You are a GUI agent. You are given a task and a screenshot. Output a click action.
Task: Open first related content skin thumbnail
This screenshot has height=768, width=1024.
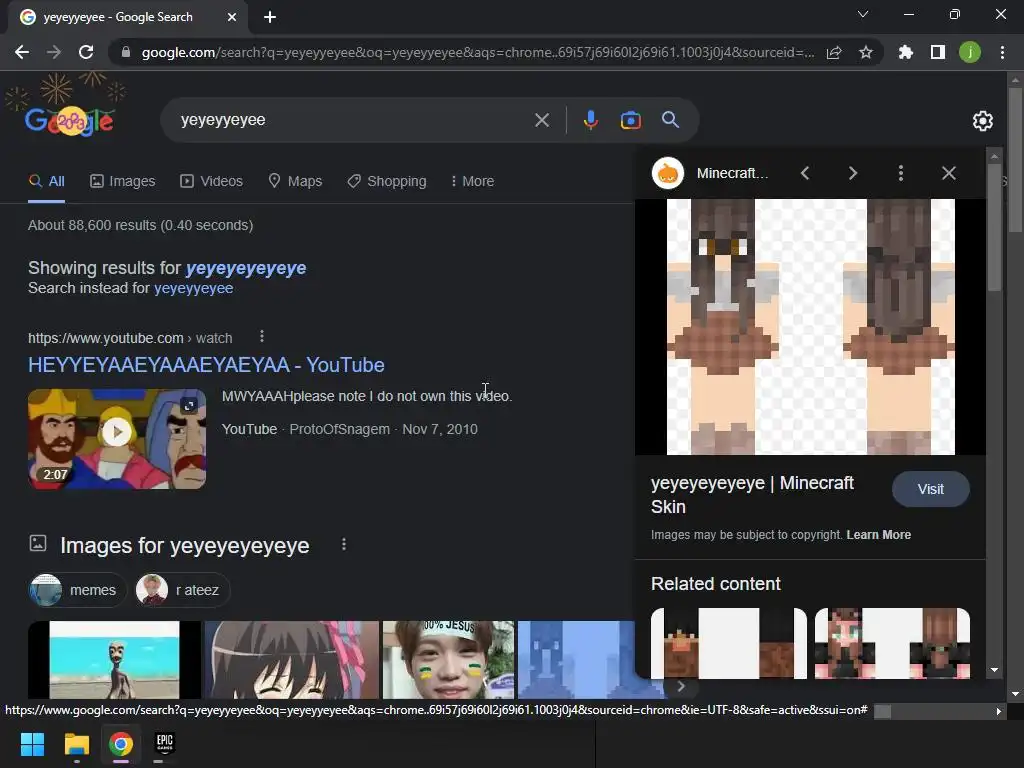(729, 644)
